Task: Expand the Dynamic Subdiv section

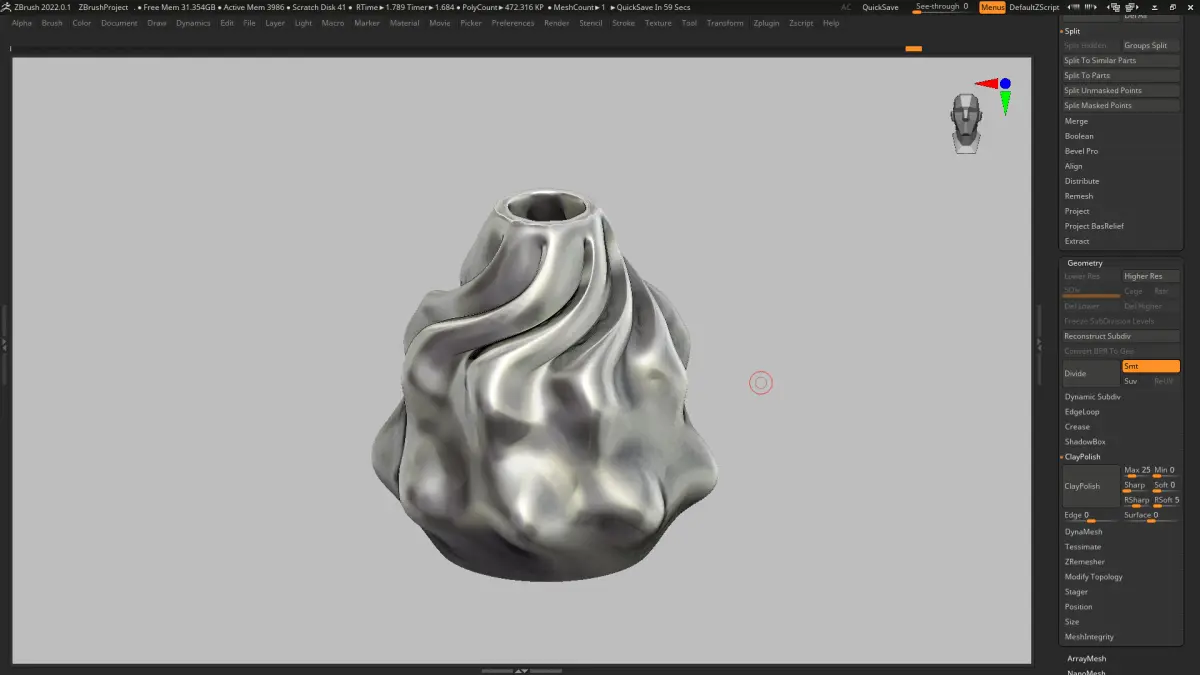Action: point(1093,397)
